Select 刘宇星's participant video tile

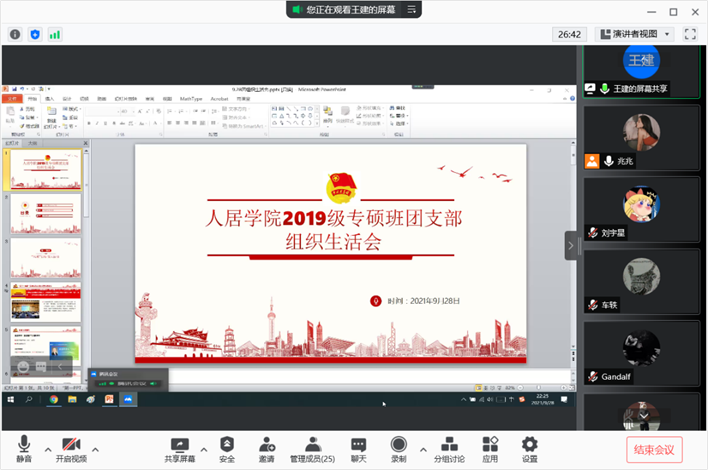(x=641, y=213)
